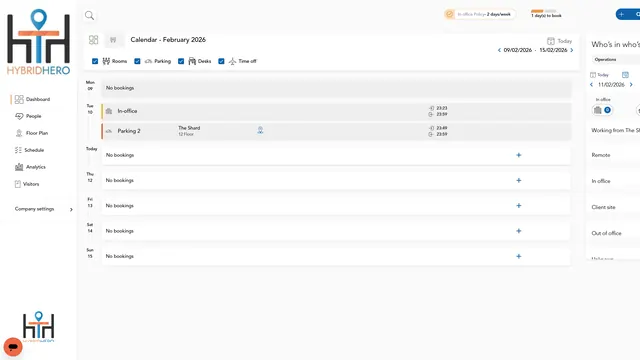
Task: Click the 15/02/2026 end date
Action: 553,50
